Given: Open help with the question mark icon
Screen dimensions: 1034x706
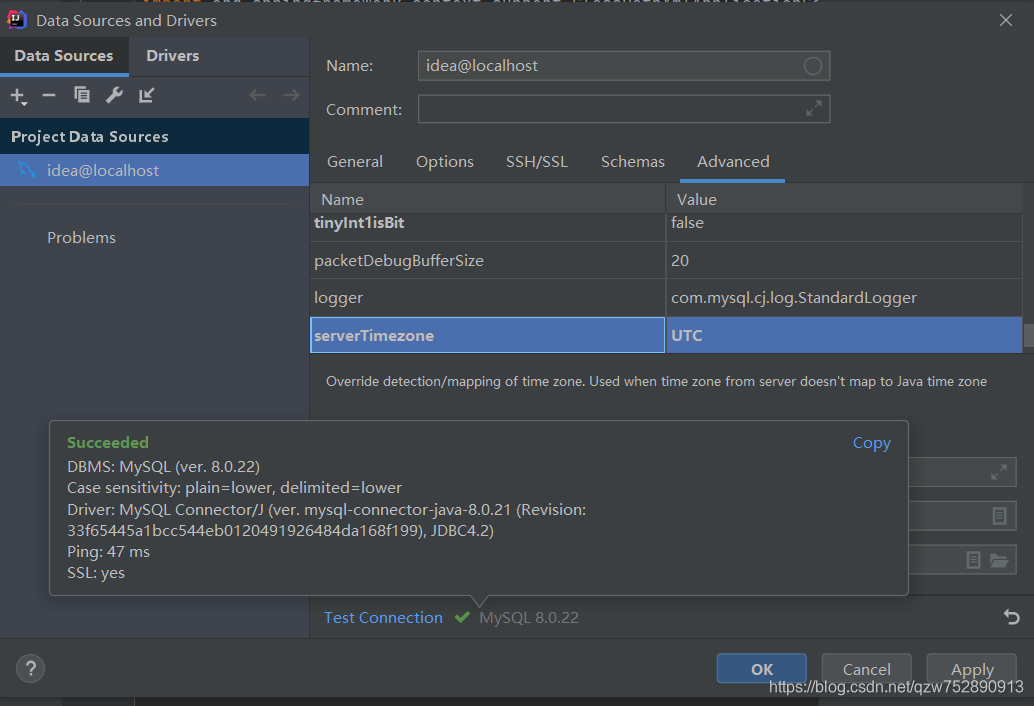Looking at the screenshot, I should click(30, 669).
